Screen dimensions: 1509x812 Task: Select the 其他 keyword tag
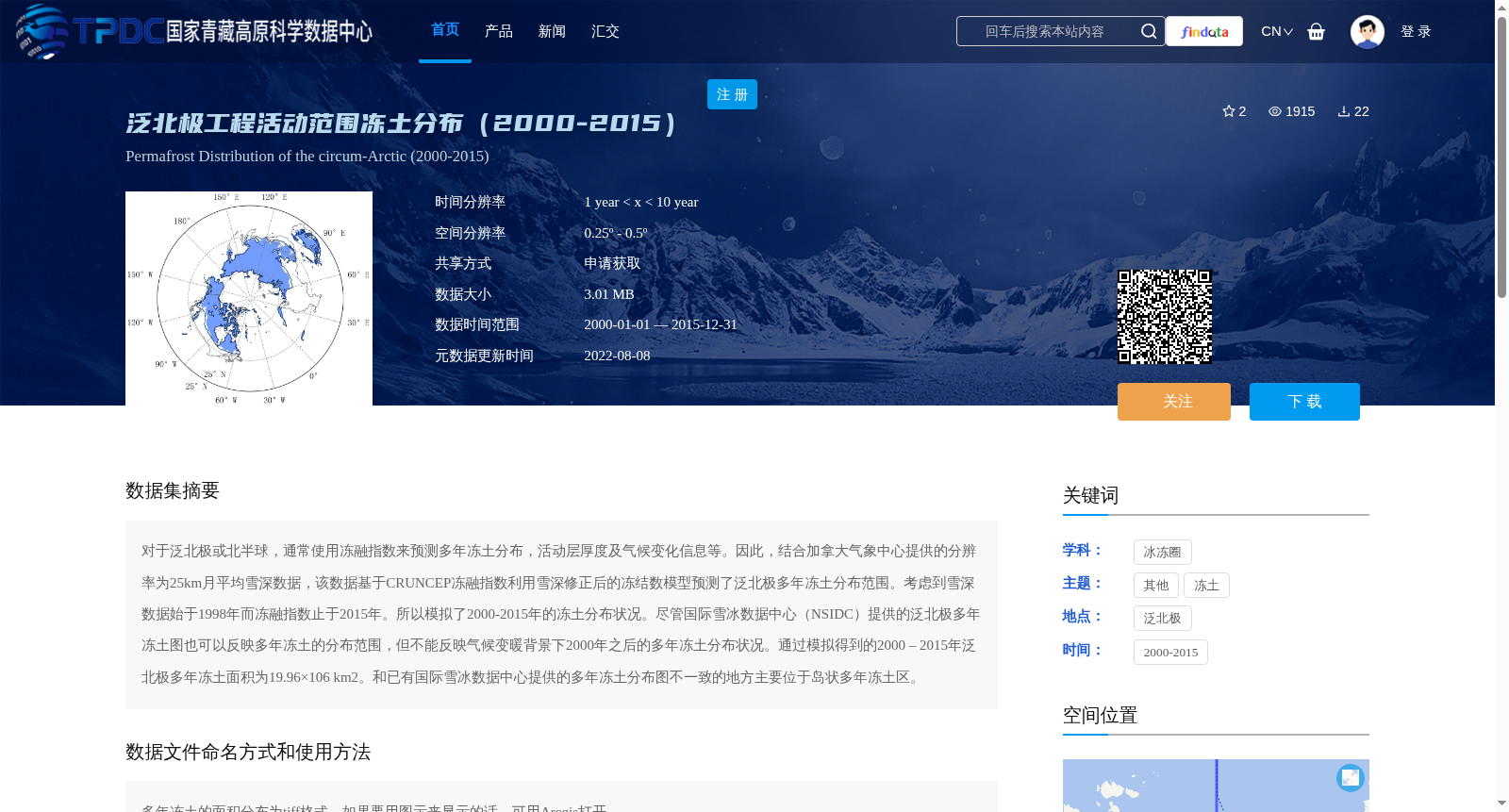(1156, 585)
